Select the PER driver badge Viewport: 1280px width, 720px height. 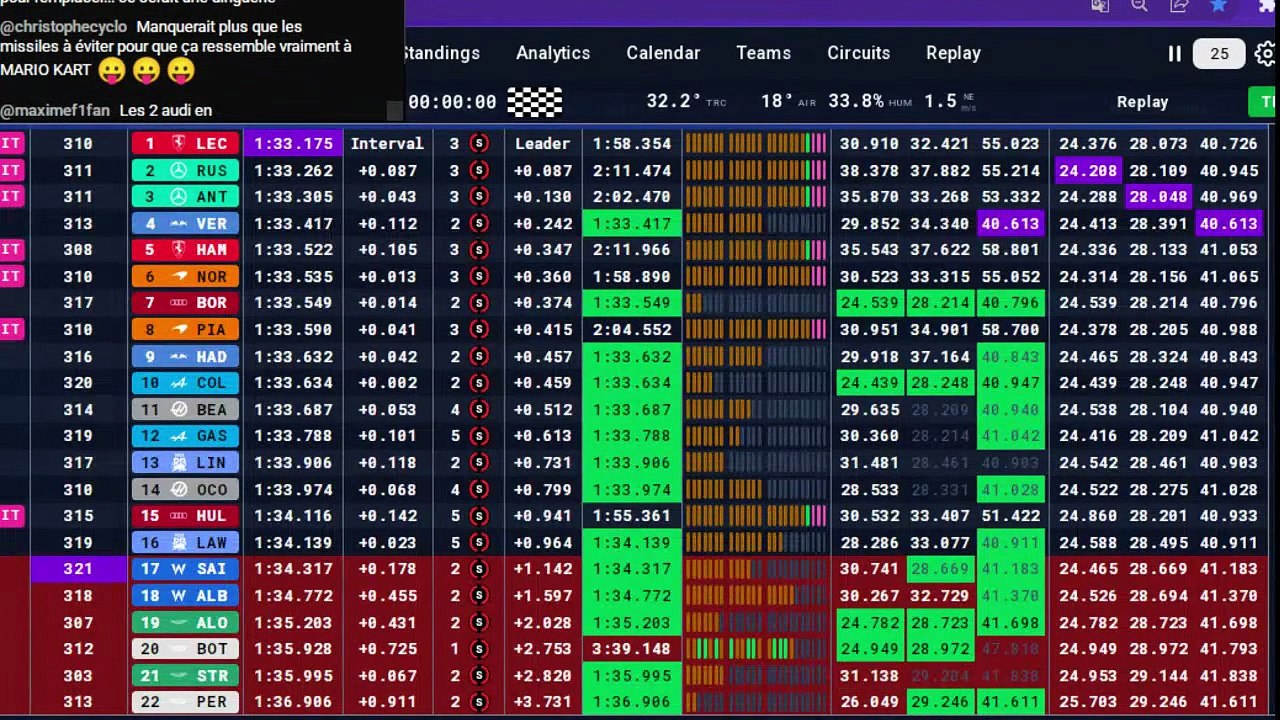coord(185,702)
